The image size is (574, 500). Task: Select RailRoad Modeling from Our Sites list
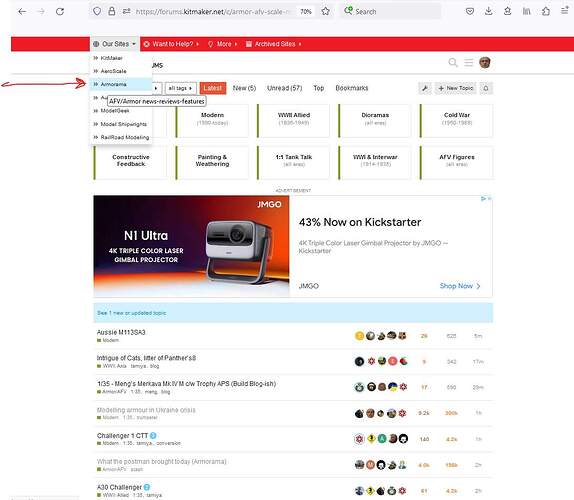click(124, 137)
